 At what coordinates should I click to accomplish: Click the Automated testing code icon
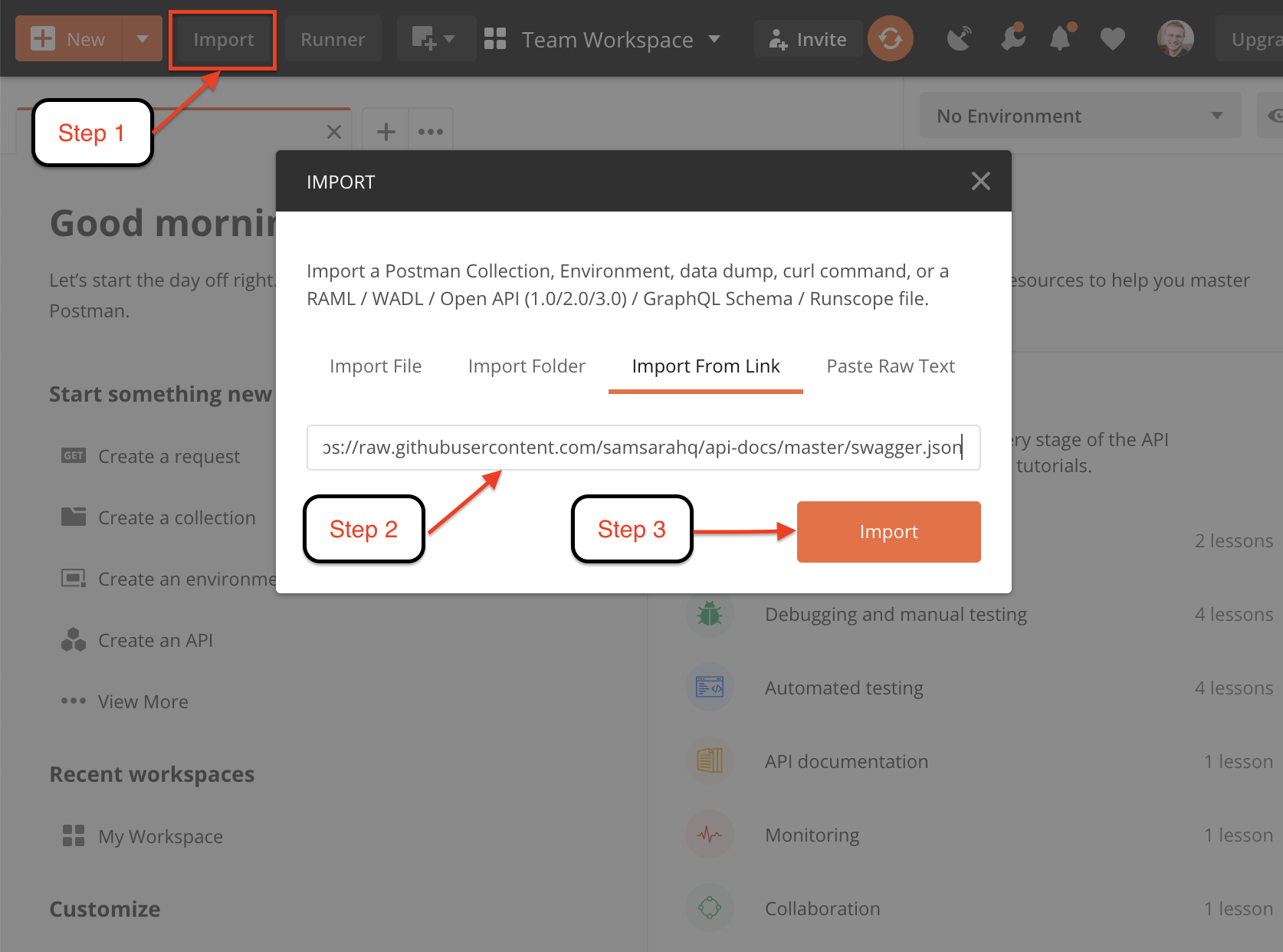[x=710, y=687]
